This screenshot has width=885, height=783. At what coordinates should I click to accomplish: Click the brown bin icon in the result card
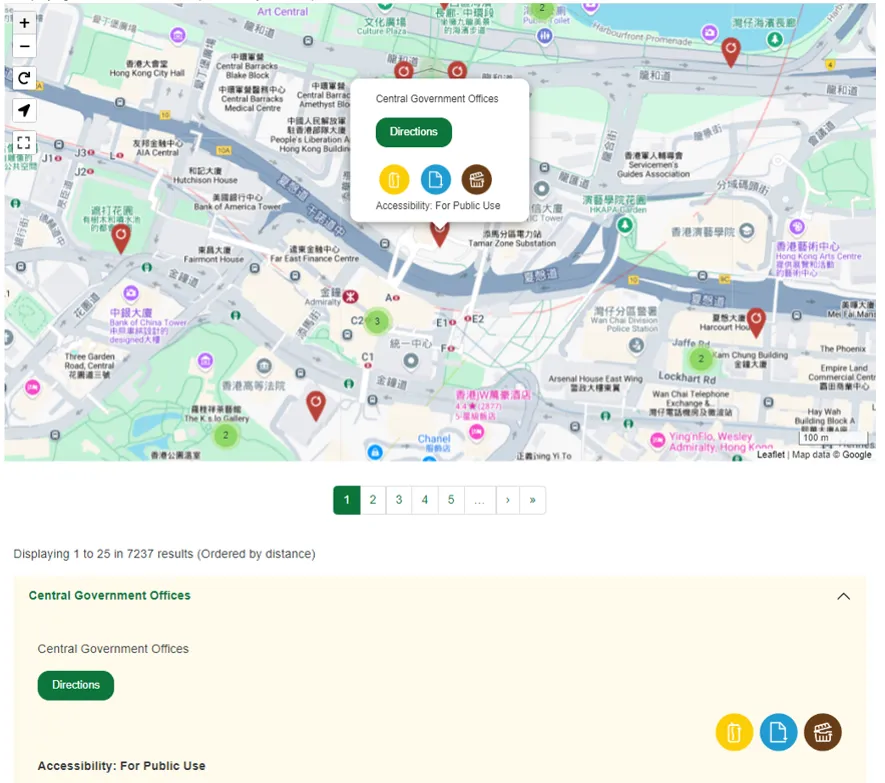point(823,732)
